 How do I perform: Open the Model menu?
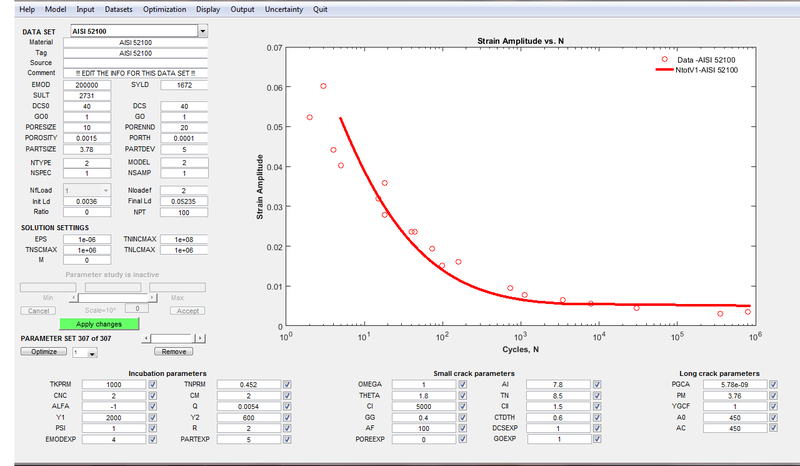pyautogui.click(x=55, y=8)
